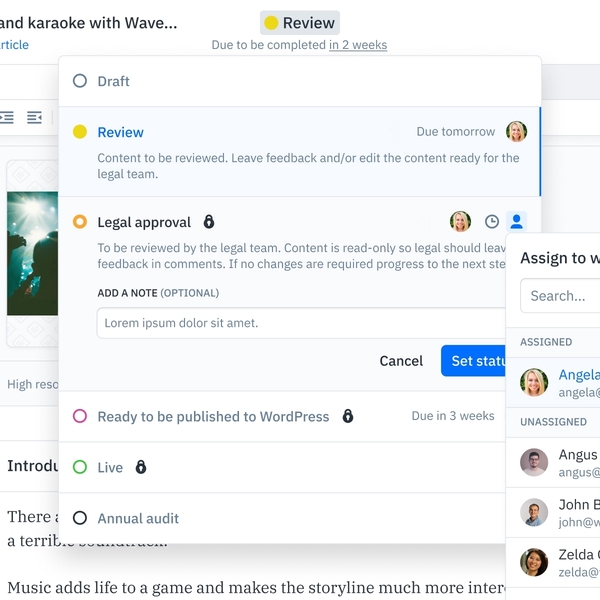The image size is (600, 600).
Task: Click the article link under the title
Action: click(x=14, y=45)
